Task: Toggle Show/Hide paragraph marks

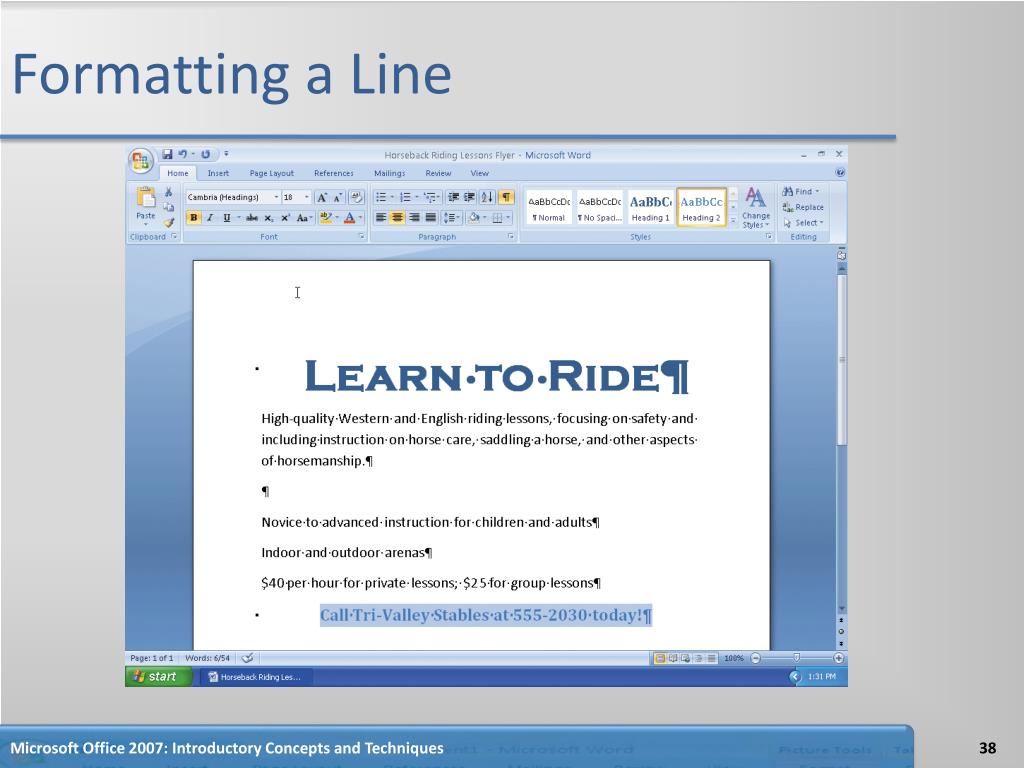Action: click(x=505, y=197)
